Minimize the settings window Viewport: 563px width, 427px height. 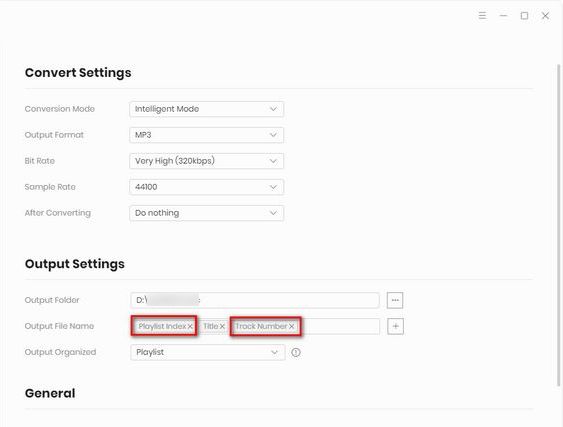[x=503, y=15]
